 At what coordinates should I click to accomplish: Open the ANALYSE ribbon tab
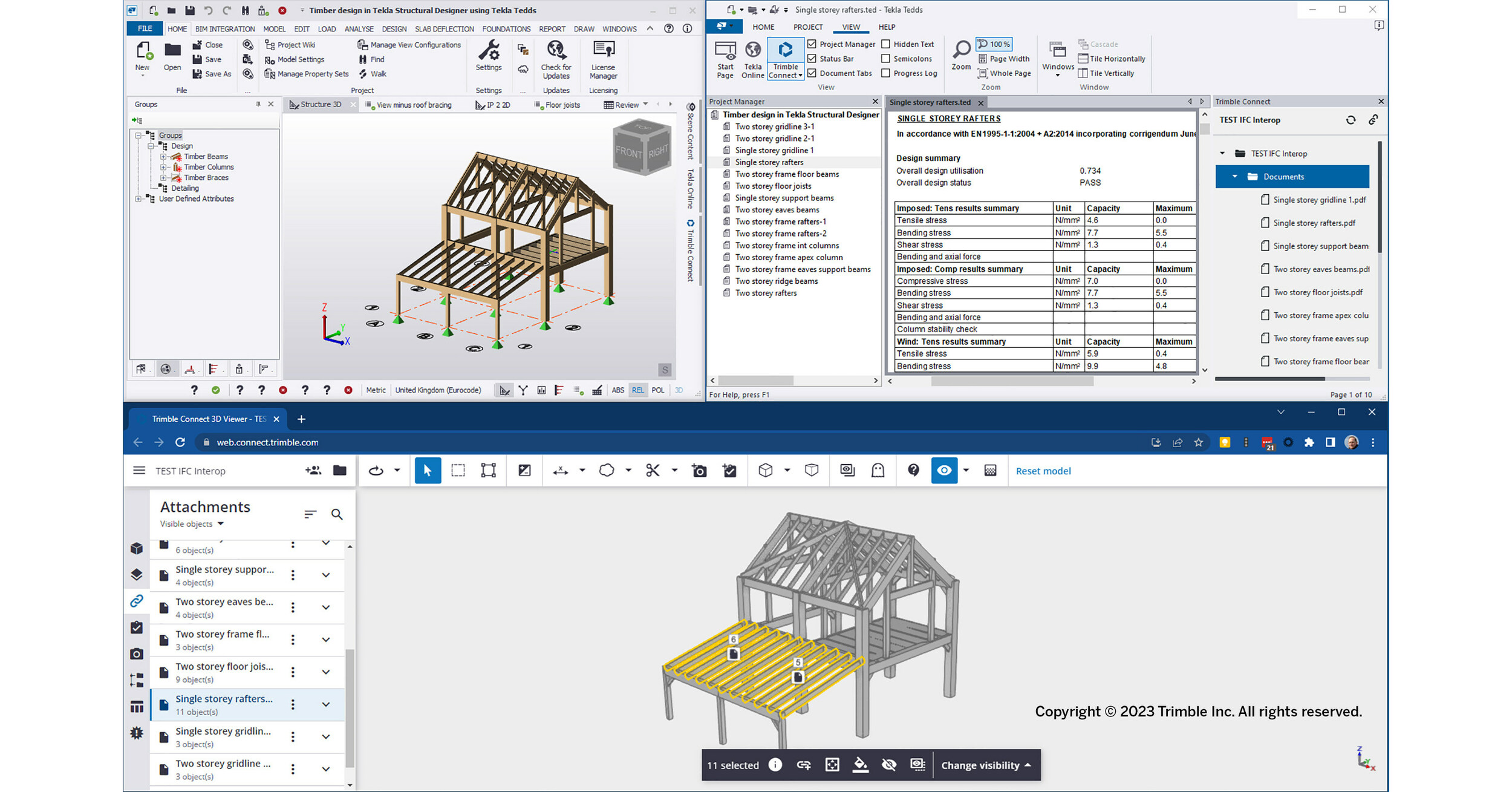[x=359, y=29]
